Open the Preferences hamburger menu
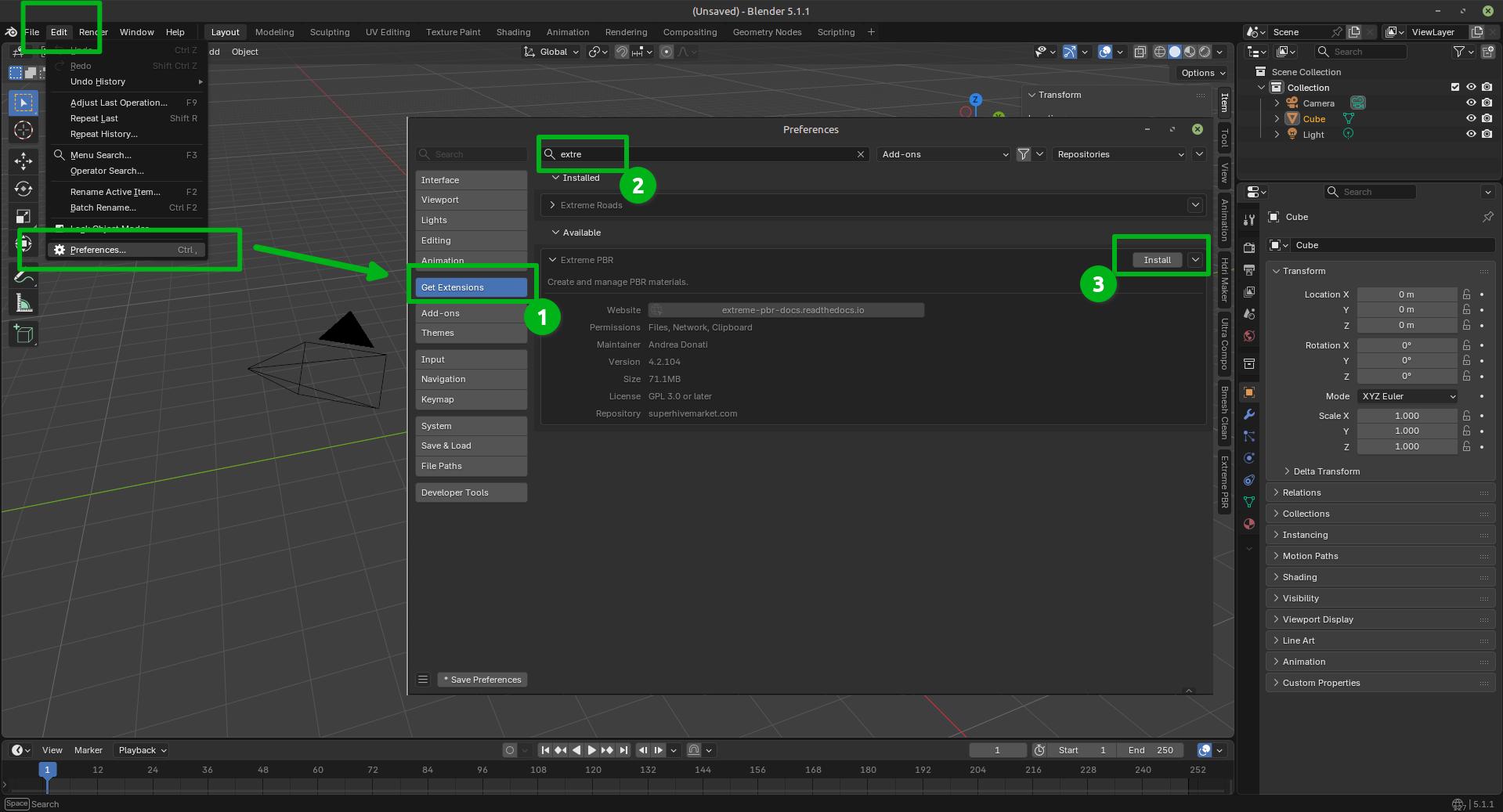This screenshot has width=1503, height=812. pos(423,680)
